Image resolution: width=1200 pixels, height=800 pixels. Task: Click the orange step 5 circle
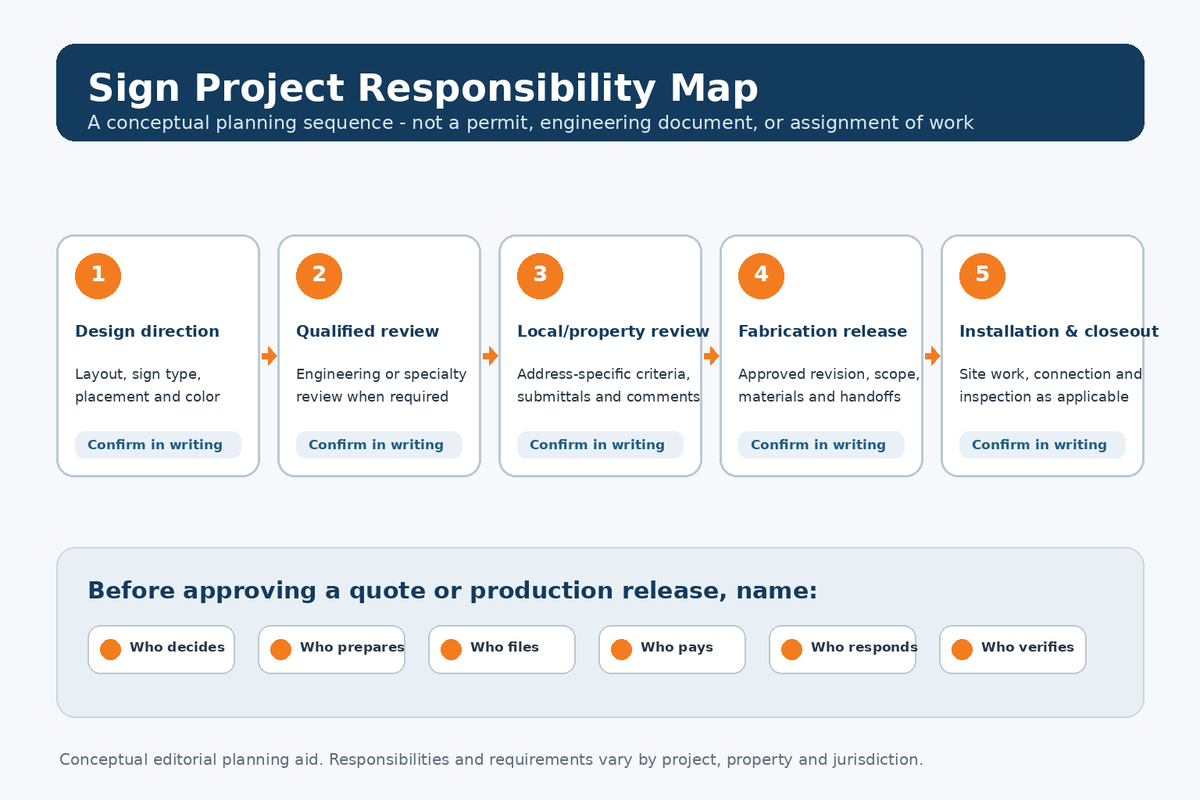pos(982,275)
